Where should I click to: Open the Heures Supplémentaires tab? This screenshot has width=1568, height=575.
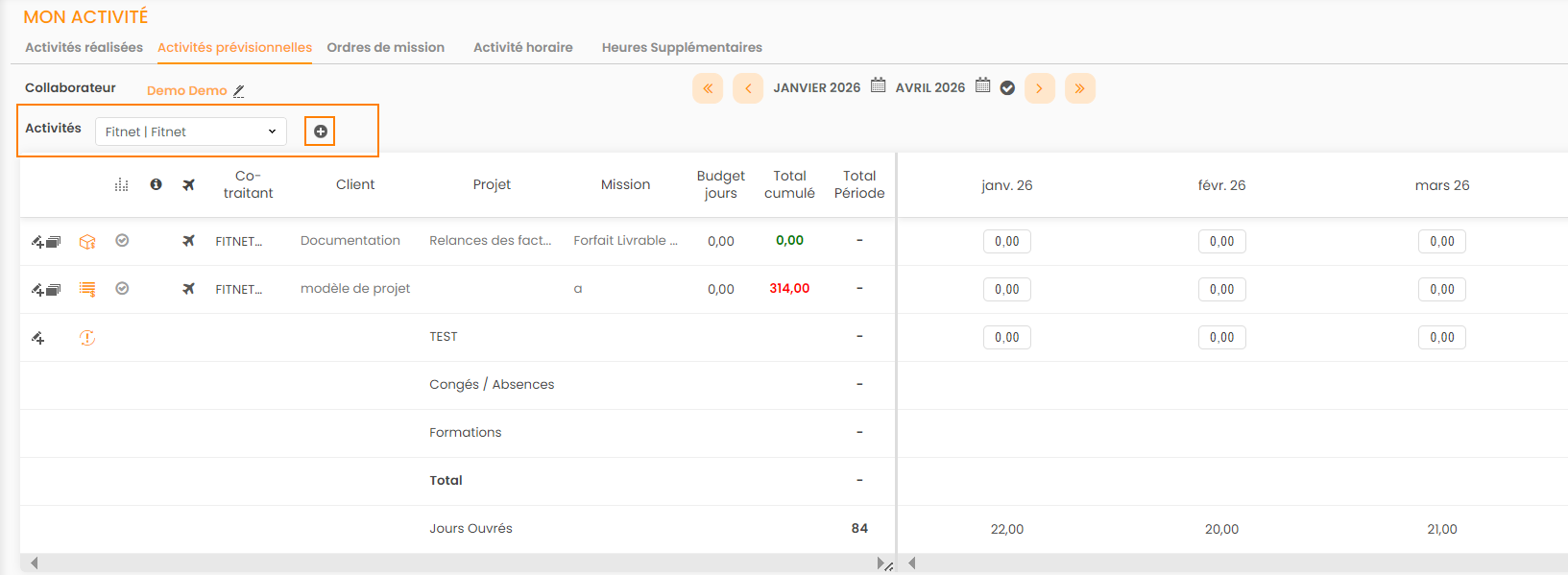tap(682, 47)
